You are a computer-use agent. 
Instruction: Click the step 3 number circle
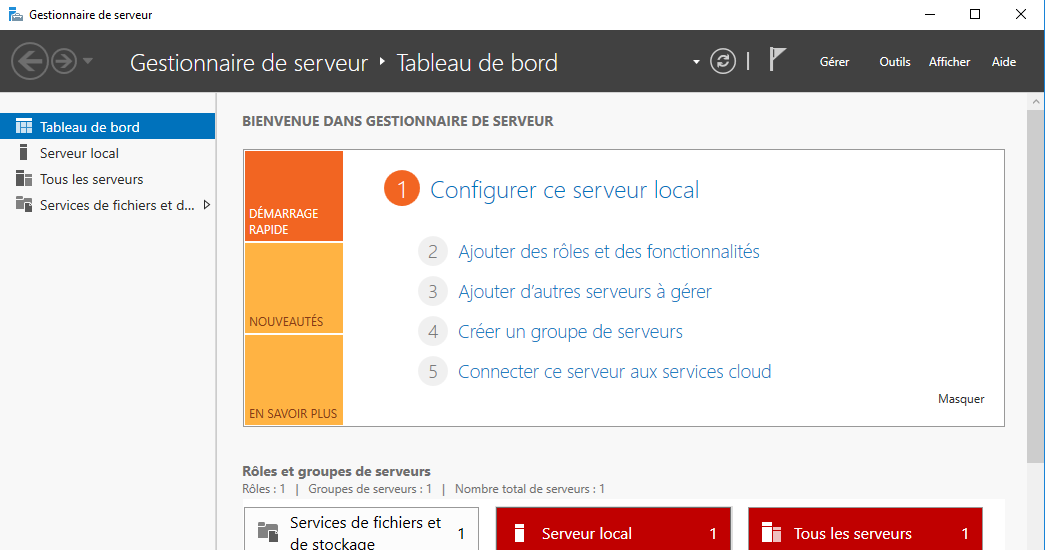(x=433, y=291)
